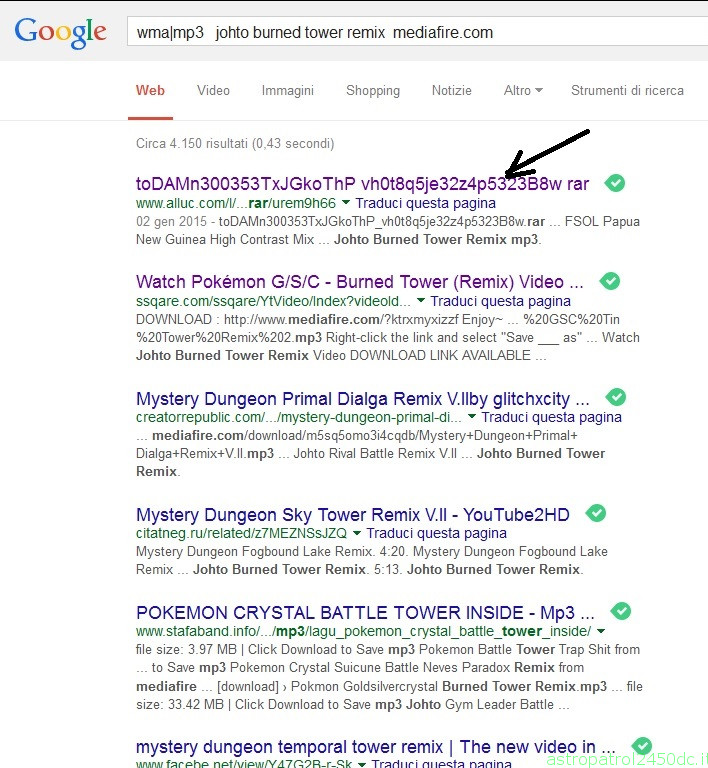Click Traduci questa pagina for facebe.net result
This screenshot has width=708, height=768.
tap(442, 763)
